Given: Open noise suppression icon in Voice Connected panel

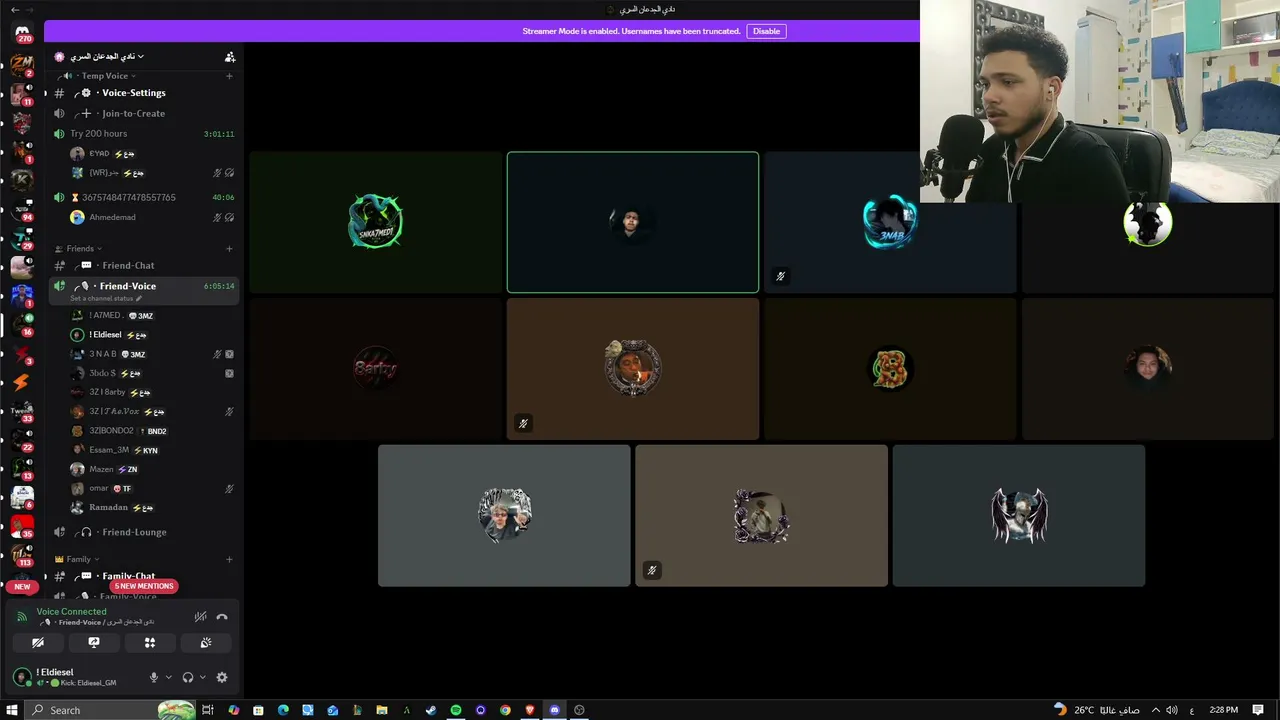Looking at the screenshot, I should 201,617.
